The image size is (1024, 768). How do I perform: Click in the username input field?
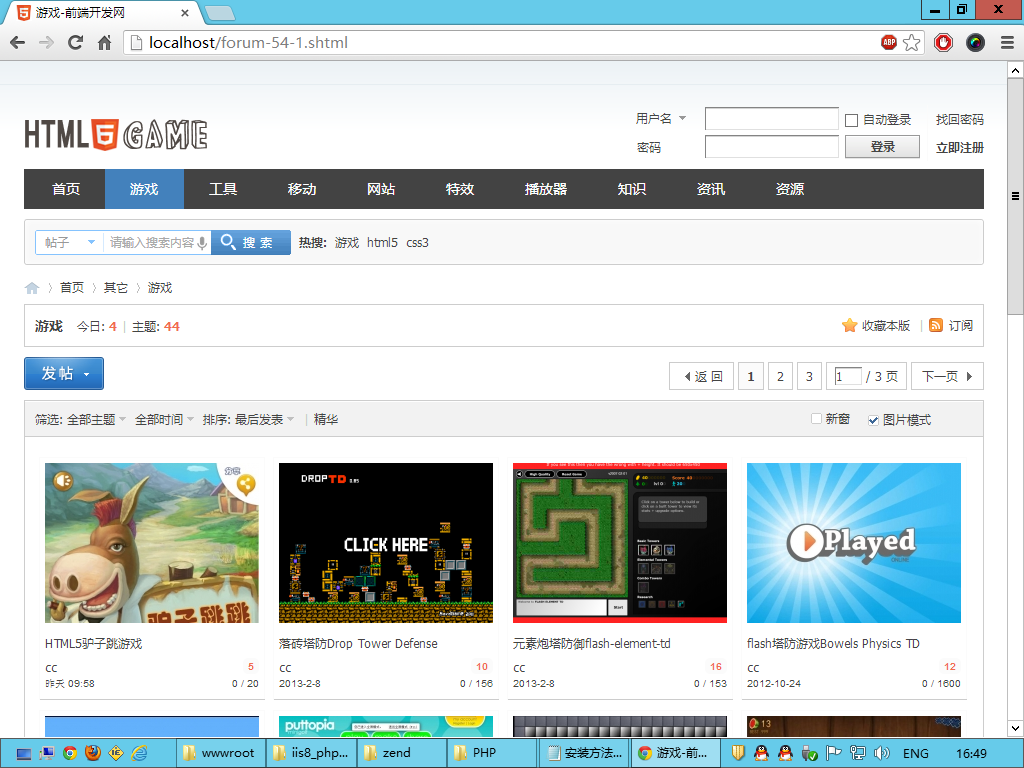click(771, 119)
